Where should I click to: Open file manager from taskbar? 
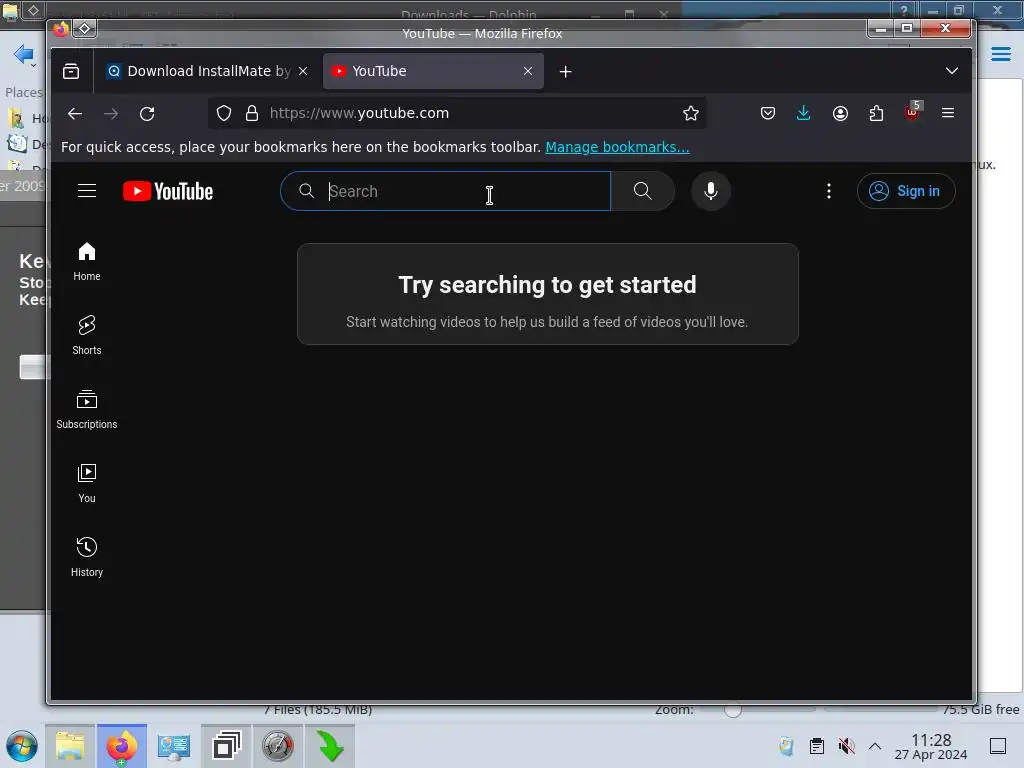click(70, 746)
